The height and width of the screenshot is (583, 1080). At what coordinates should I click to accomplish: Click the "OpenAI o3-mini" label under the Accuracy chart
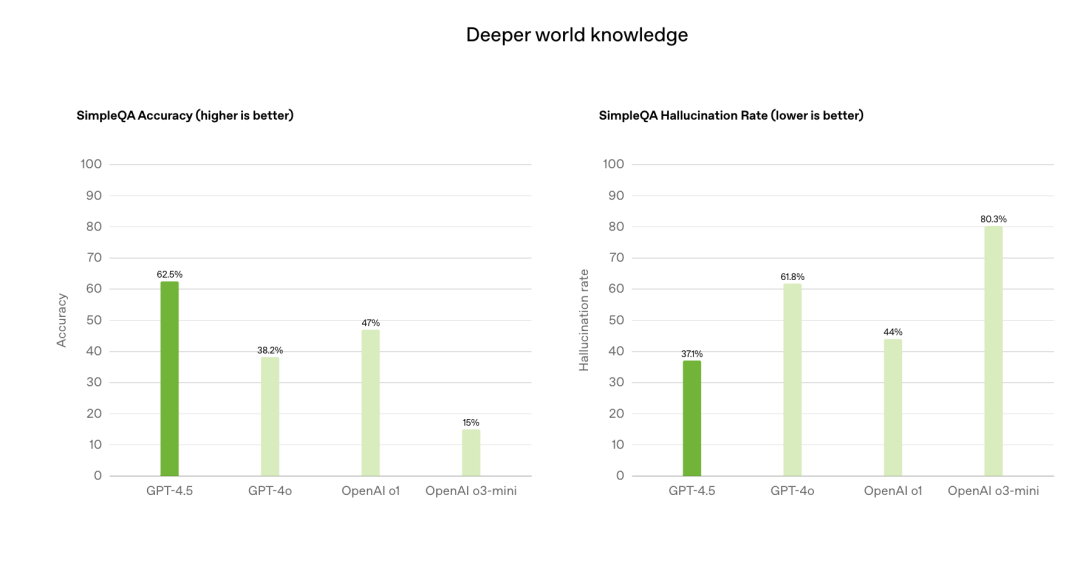[471, 491]
